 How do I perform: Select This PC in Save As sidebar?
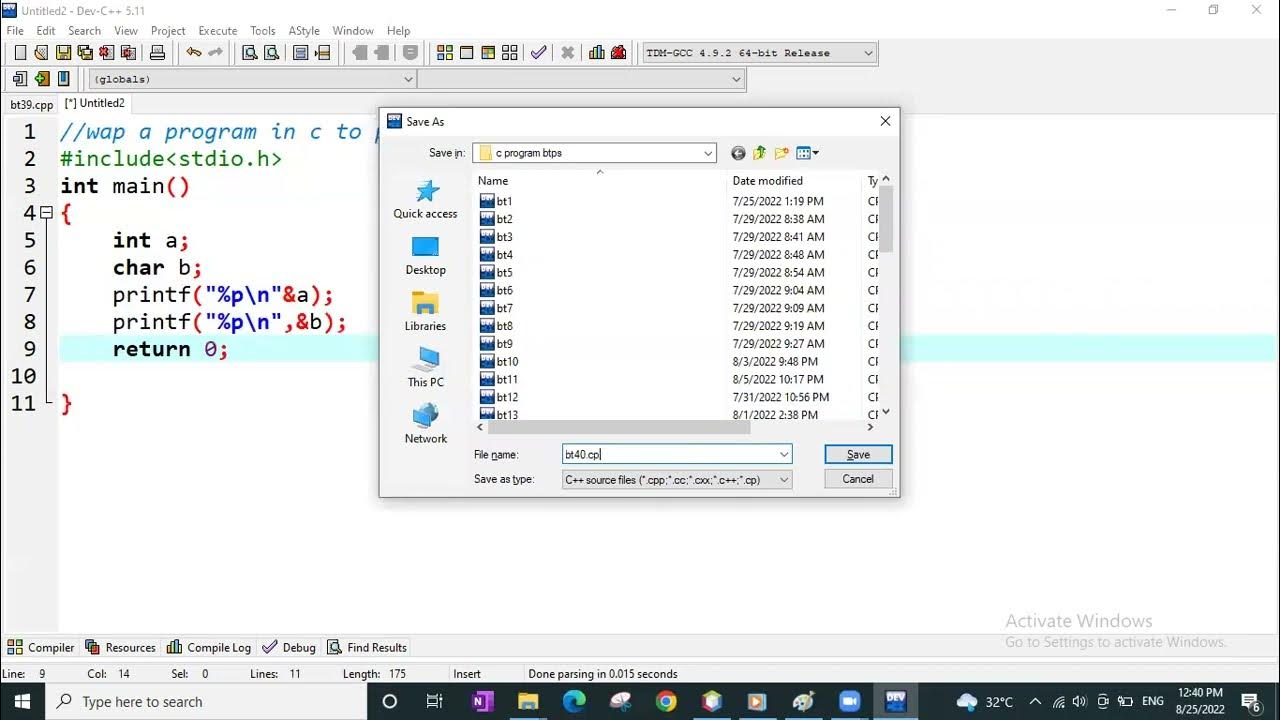pyautogui.click(x=425, y=368)
